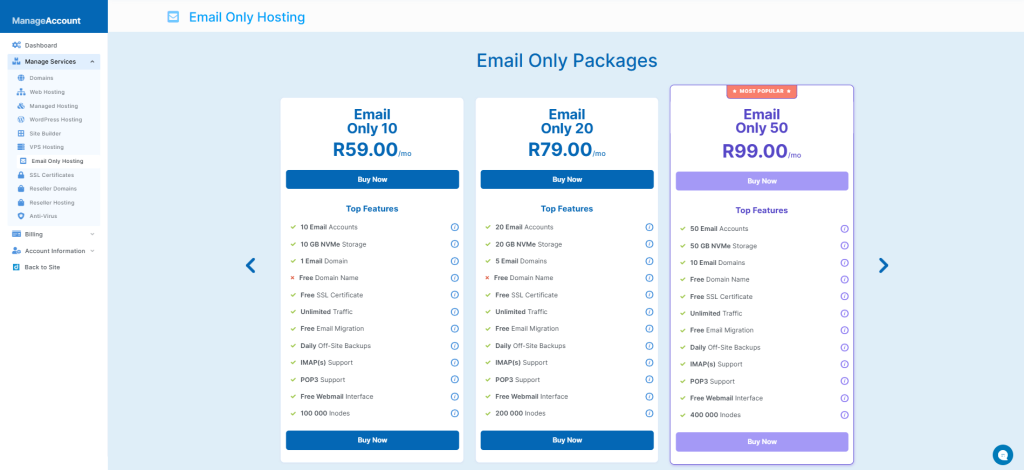Click info icon for 10 Email Accounts
Viewport: 1024px width, 470px height.
pyautogui.click(x=454, y=227)
